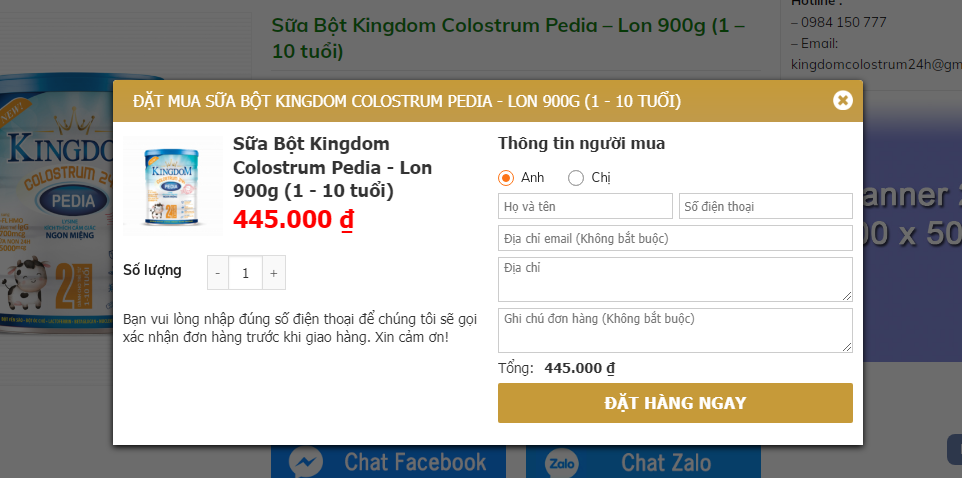
Task: Click the Địa chỉ textarea
Action: pos(675,279)
